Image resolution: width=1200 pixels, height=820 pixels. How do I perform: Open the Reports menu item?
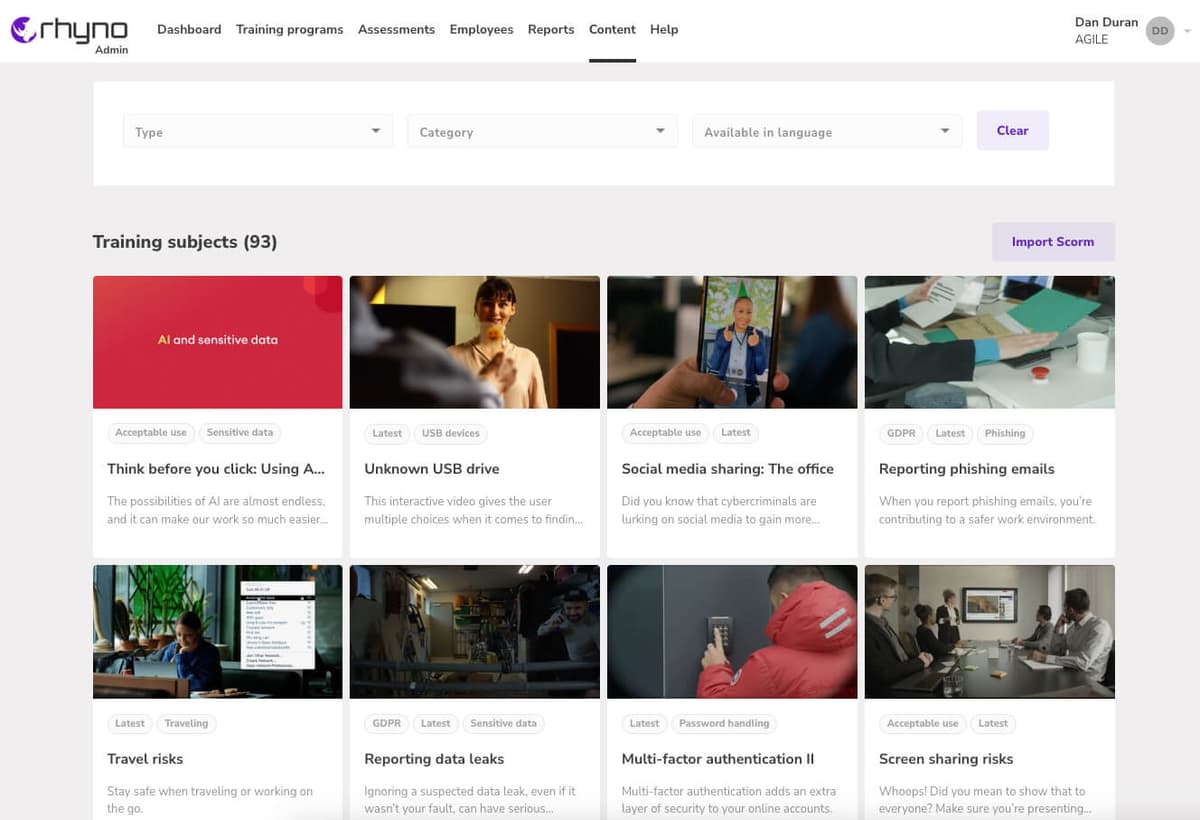(x=551, y=30)
